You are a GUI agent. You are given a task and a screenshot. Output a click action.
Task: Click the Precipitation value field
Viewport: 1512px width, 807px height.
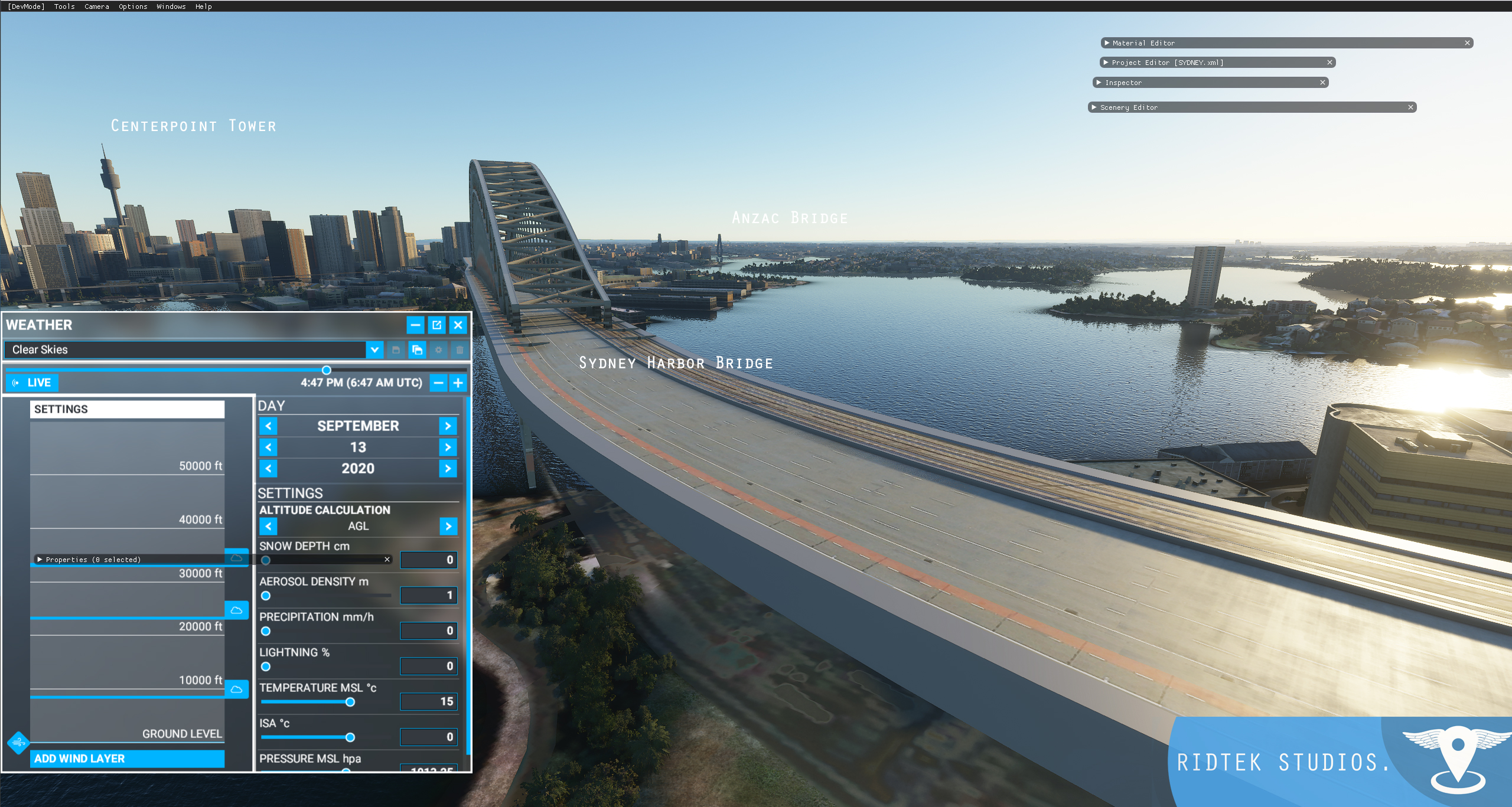pos(429,630)
